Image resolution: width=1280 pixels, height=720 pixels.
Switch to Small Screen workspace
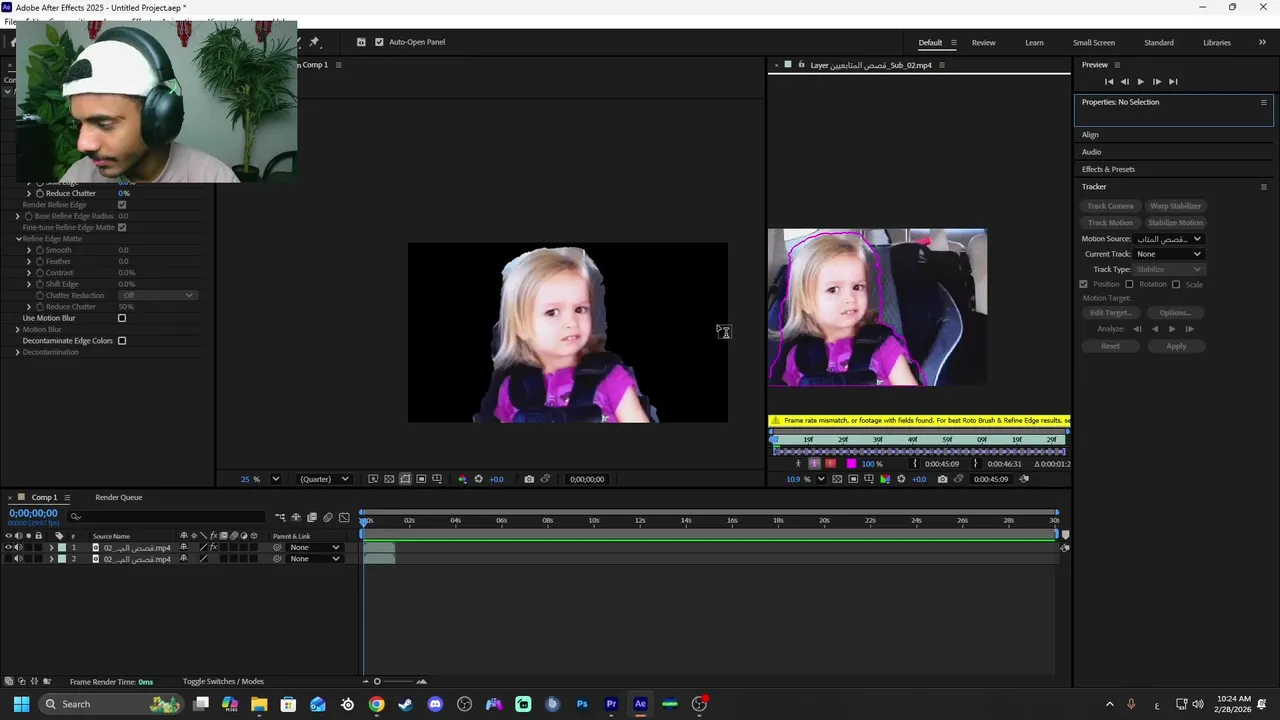[1094, 42]
